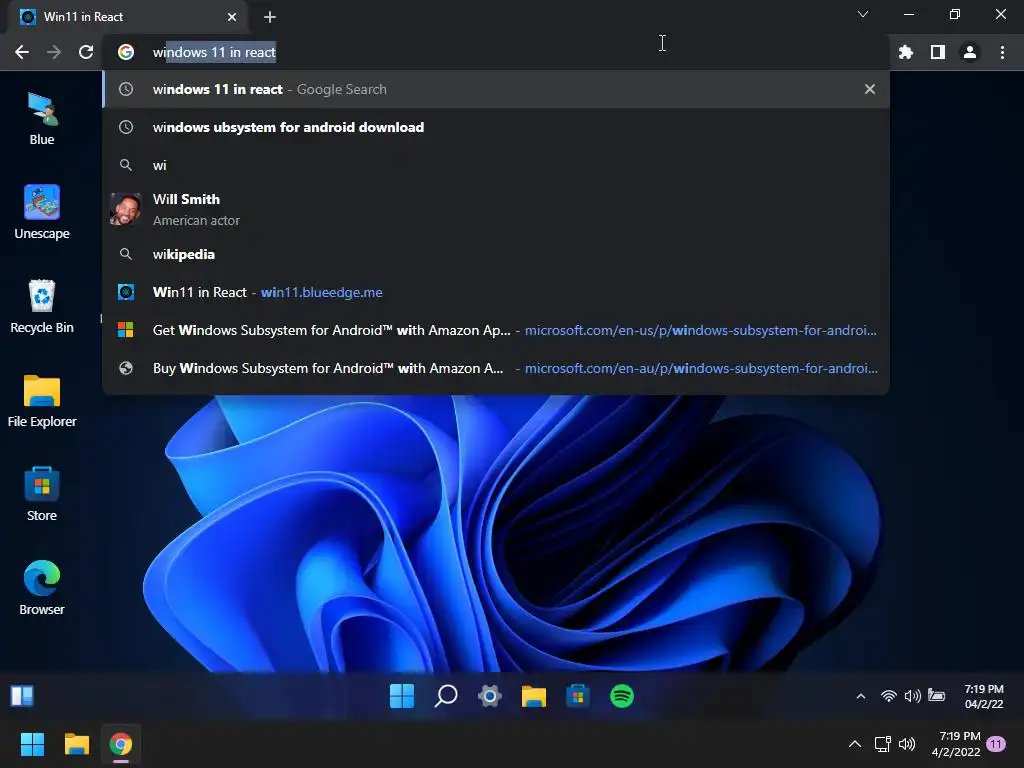Open the Store desktop icon
This screenshot has width=1024, height=768.
[x=42, y=494]
